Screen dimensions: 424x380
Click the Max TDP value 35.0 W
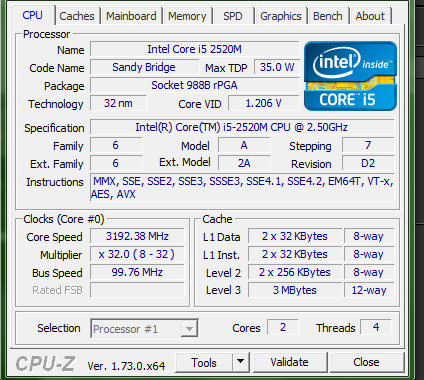point(277,67)
